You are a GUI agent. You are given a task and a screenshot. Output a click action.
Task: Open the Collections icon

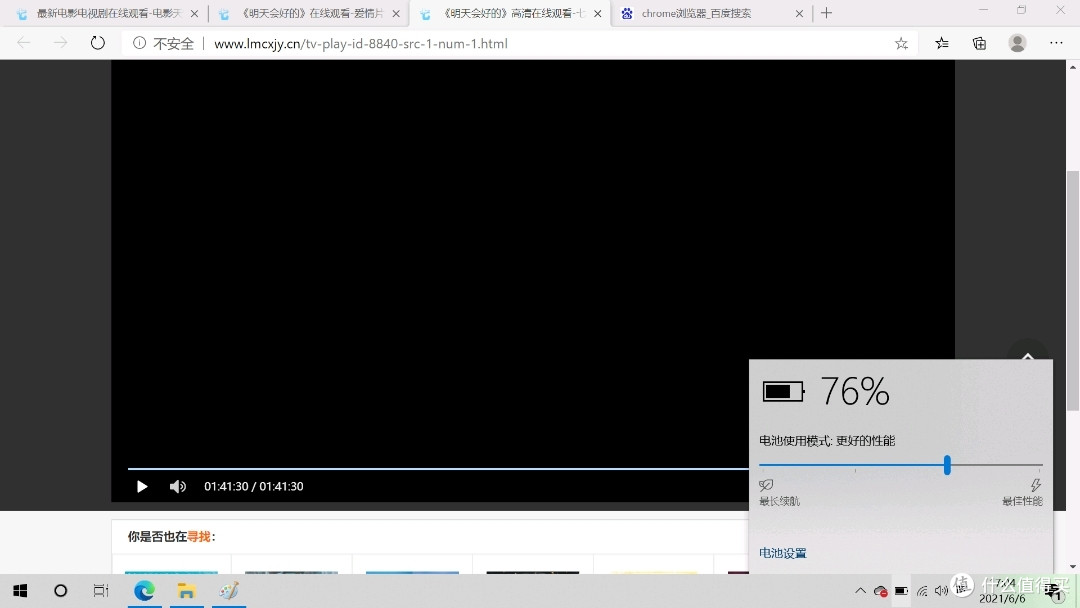click(x=979, y=43)
